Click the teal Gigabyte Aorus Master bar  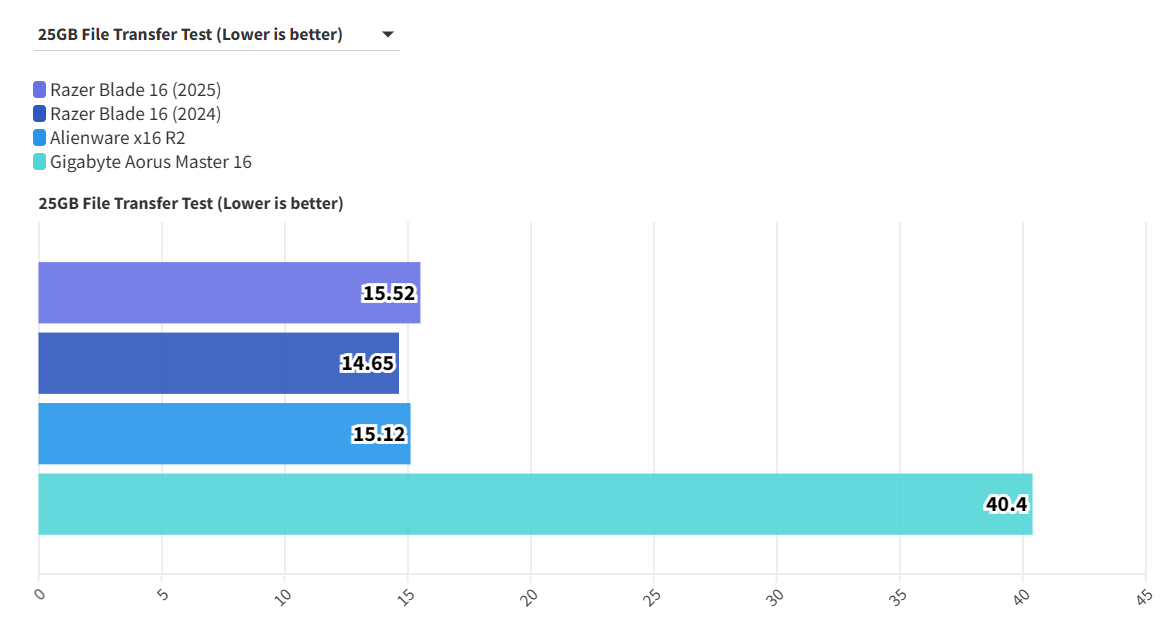[500, 504]
